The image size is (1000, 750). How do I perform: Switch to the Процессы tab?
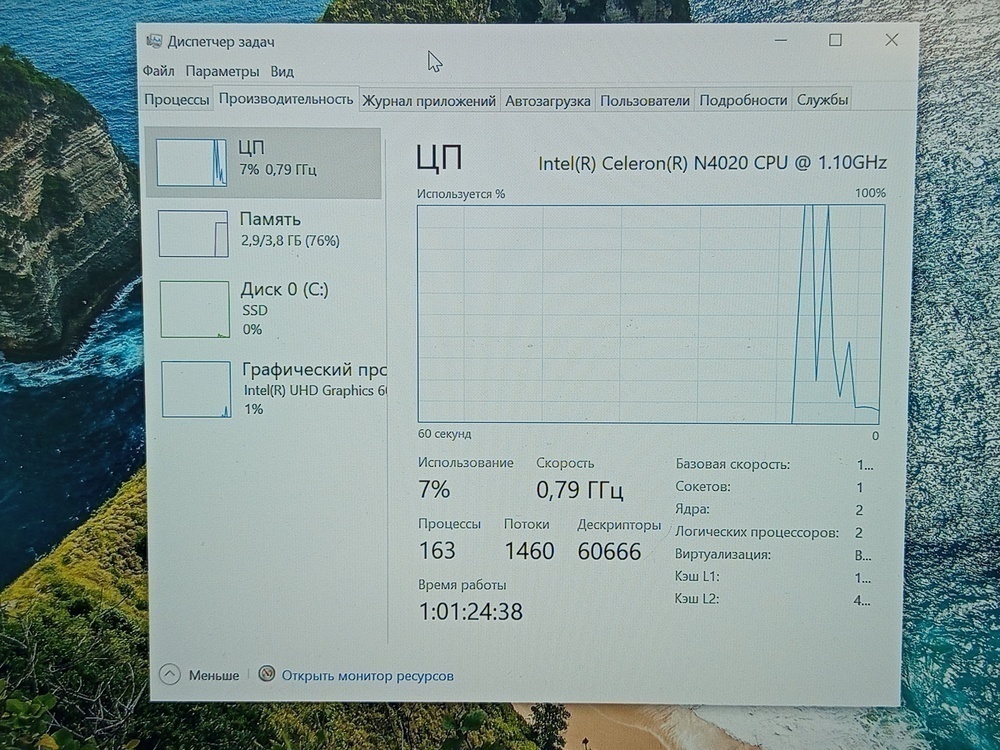click(x=177, y=100)
